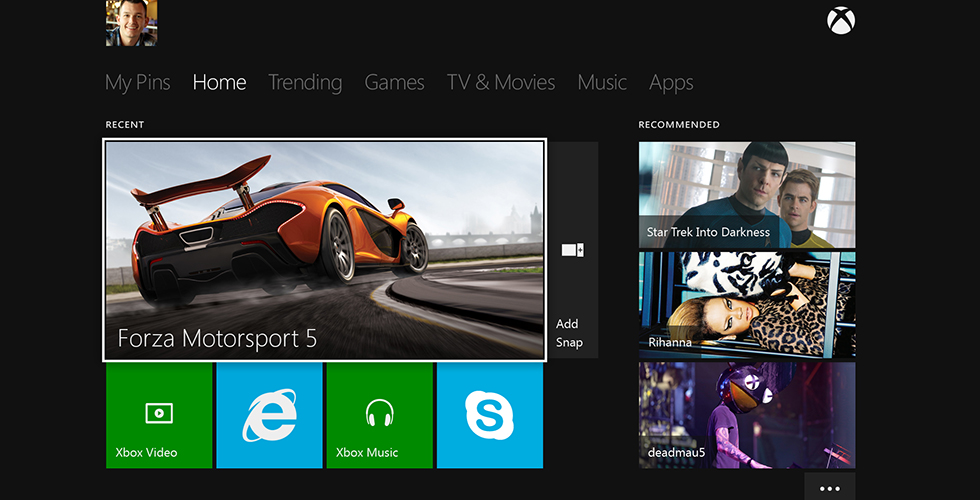Open the Star Trek Into Darkness recommendation
This screenshot has width=980, height=500.
coord(747,195)
